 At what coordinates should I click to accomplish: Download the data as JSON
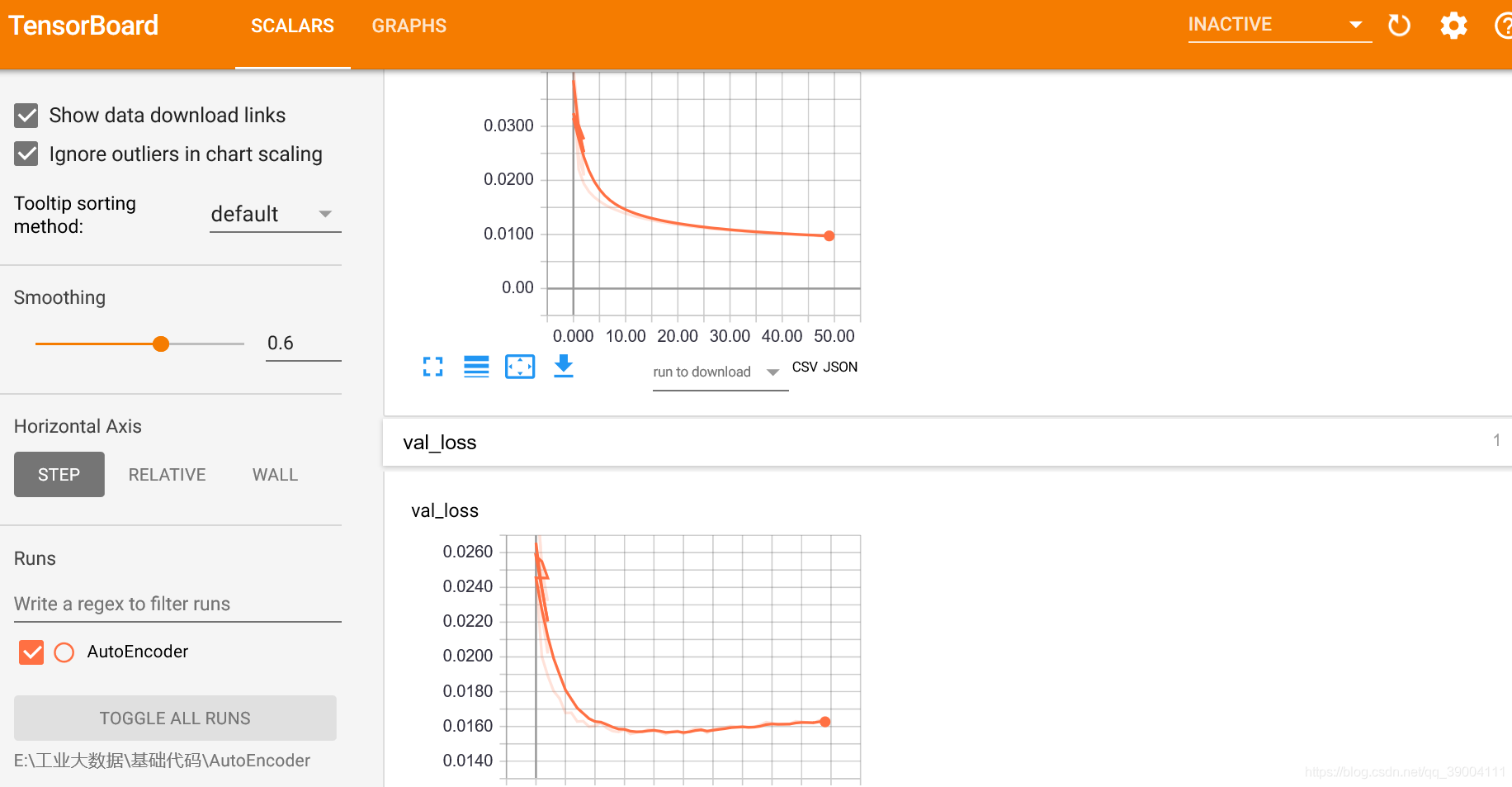pyautogui.click(x=840, y=367)
